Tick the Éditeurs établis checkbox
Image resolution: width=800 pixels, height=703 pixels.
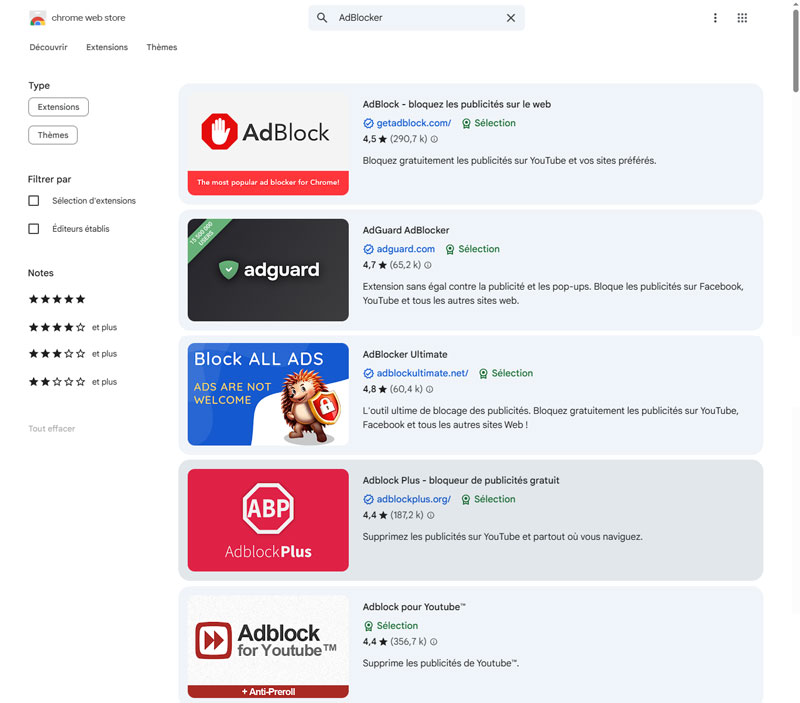34,229
